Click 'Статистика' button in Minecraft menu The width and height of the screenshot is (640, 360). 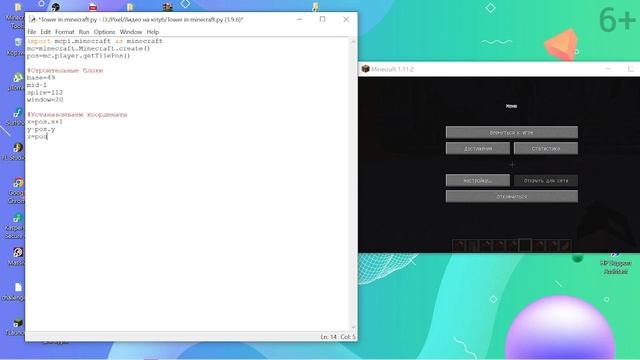[x=546, y=148]
